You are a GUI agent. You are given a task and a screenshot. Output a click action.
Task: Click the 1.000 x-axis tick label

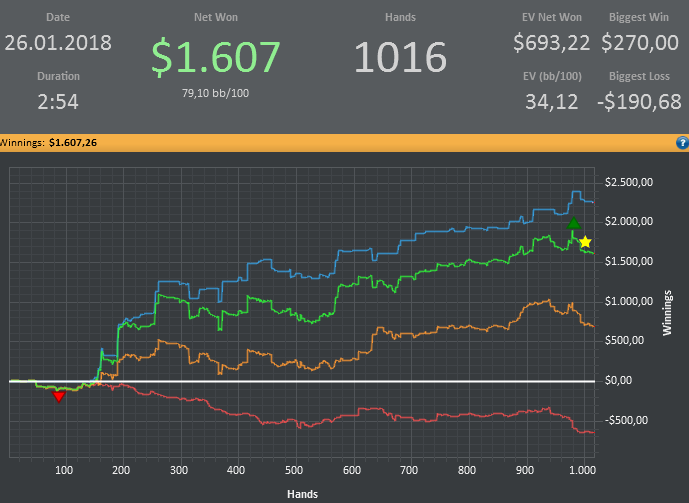[583, 470]
